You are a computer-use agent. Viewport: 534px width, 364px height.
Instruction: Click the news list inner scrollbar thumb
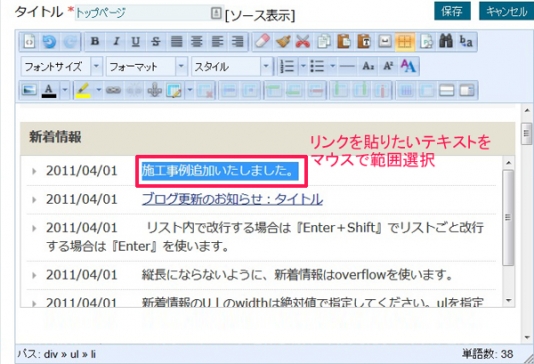click(x=508, y=218)
